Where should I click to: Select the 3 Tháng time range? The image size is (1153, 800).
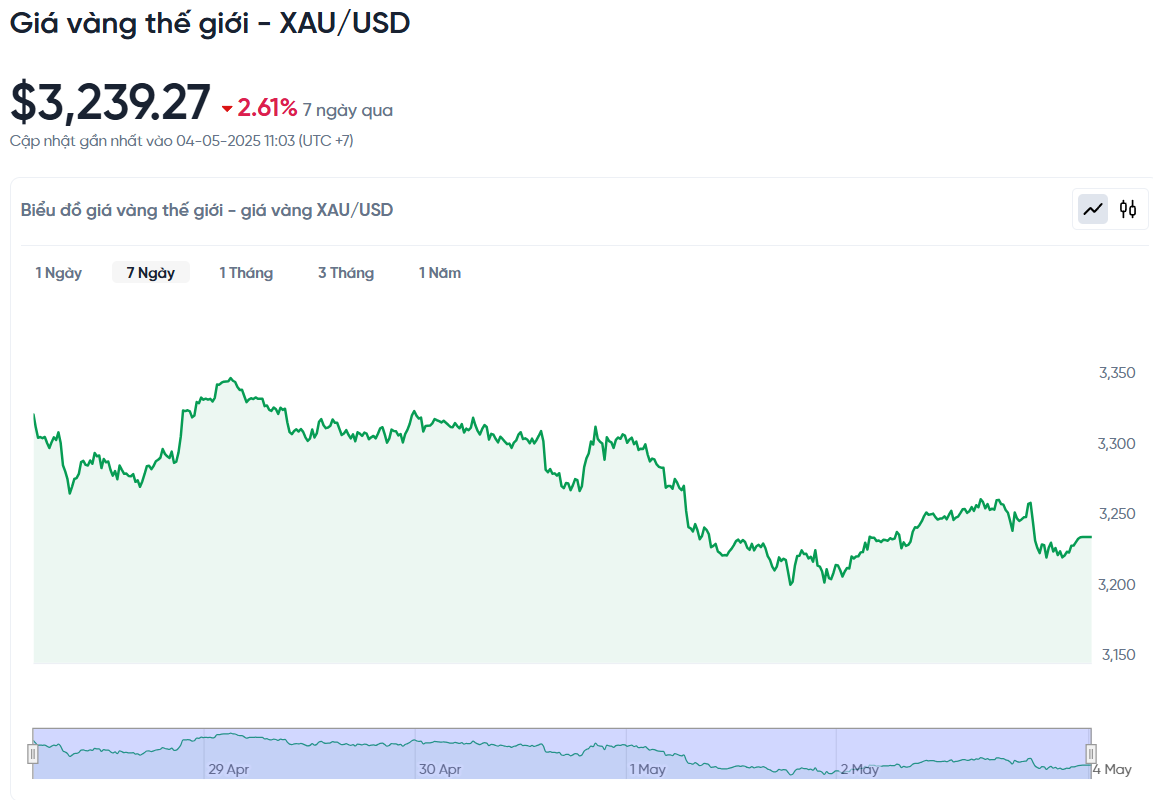tap(346, 273)
